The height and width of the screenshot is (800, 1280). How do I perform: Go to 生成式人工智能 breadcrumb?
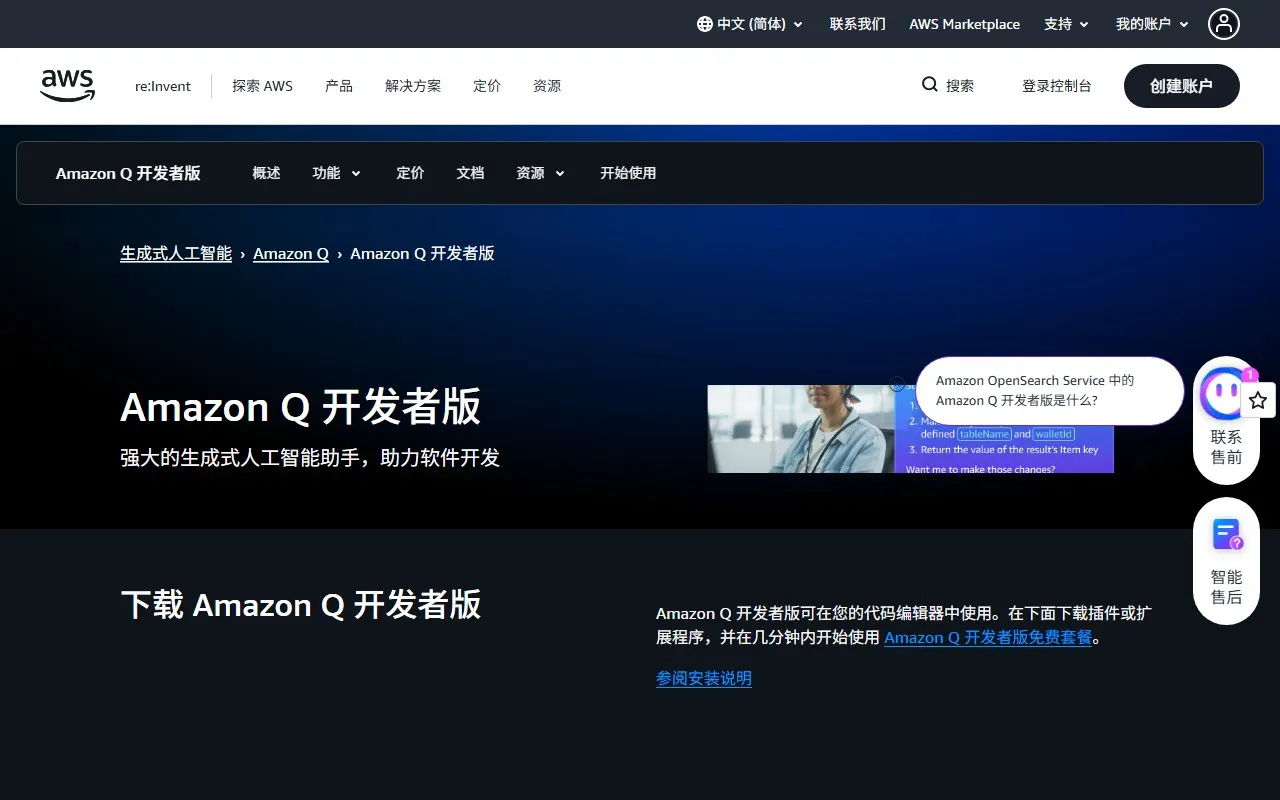tap(176, 253)
